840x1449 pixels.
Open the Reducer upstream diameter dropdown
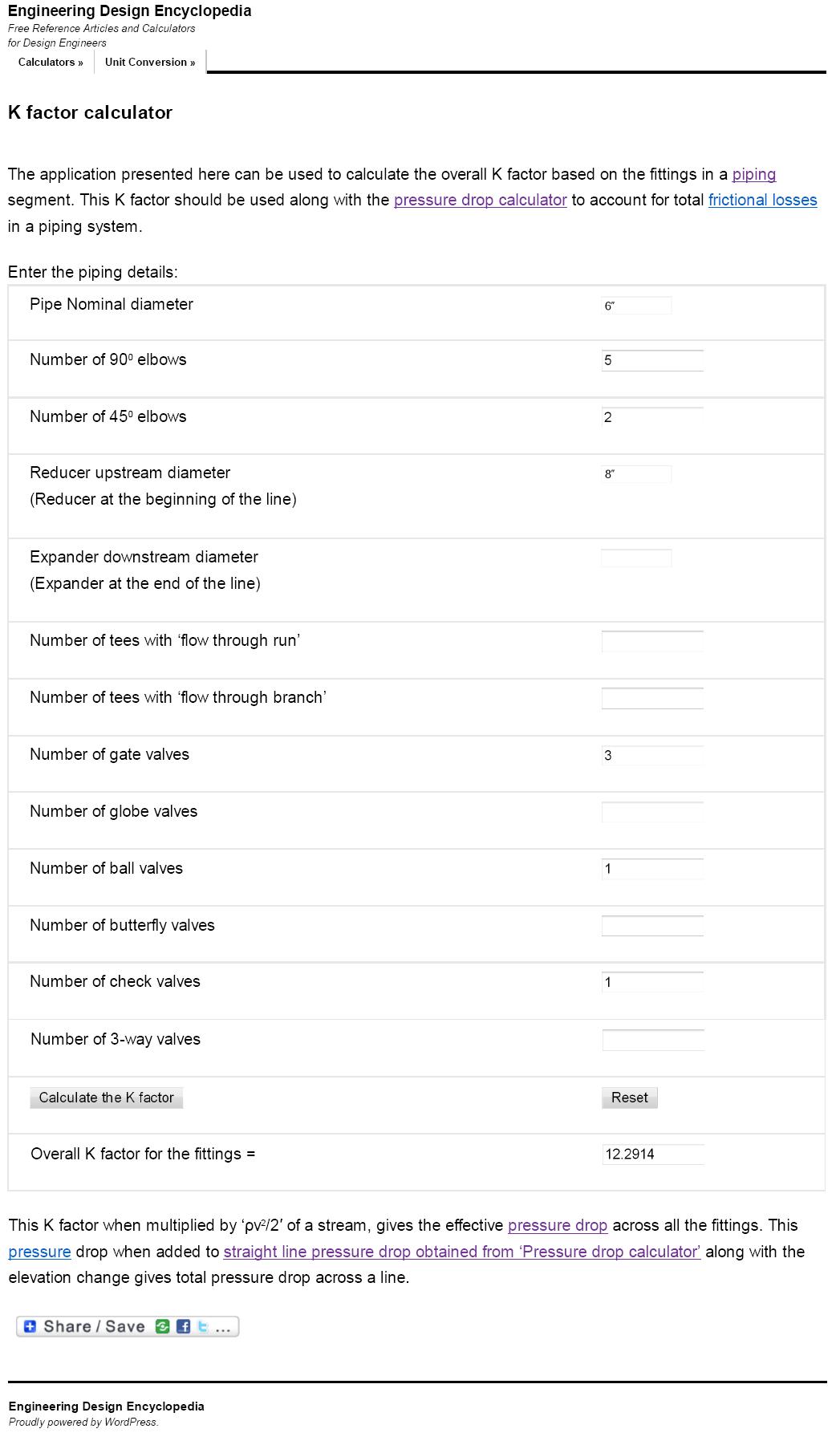[x=636, y=474]
